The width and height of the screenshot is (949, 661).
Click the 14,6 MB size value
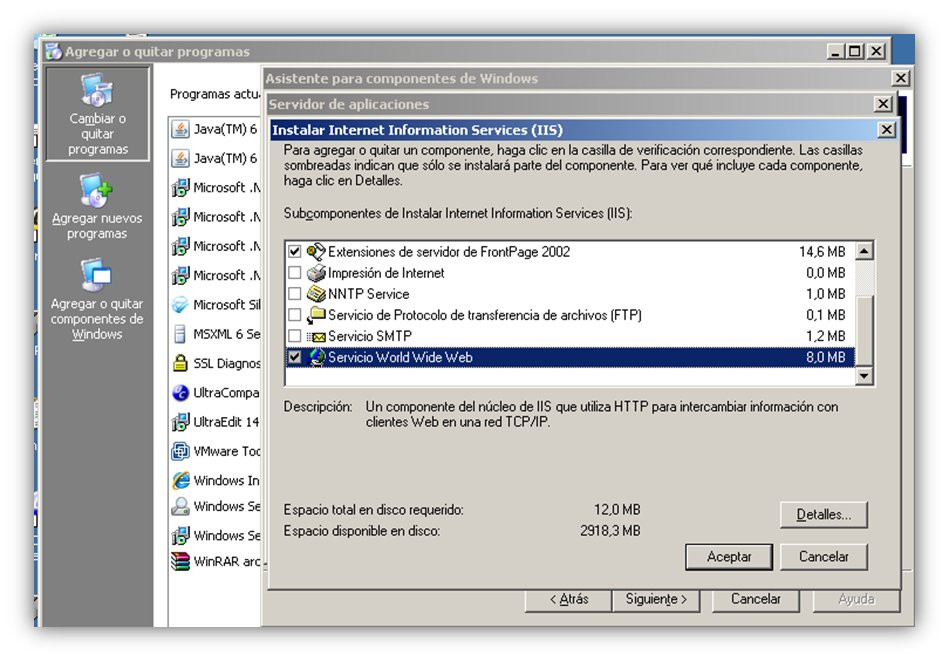click(x=822, y=252)
